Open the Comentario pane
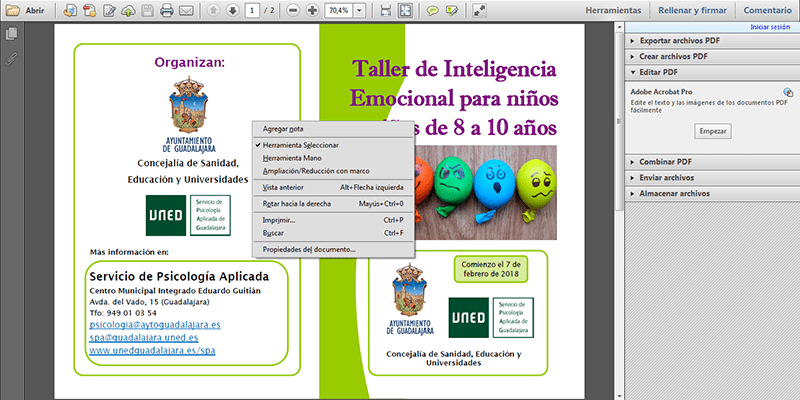Viewport: 800px width, 400px height. (767, 10)
